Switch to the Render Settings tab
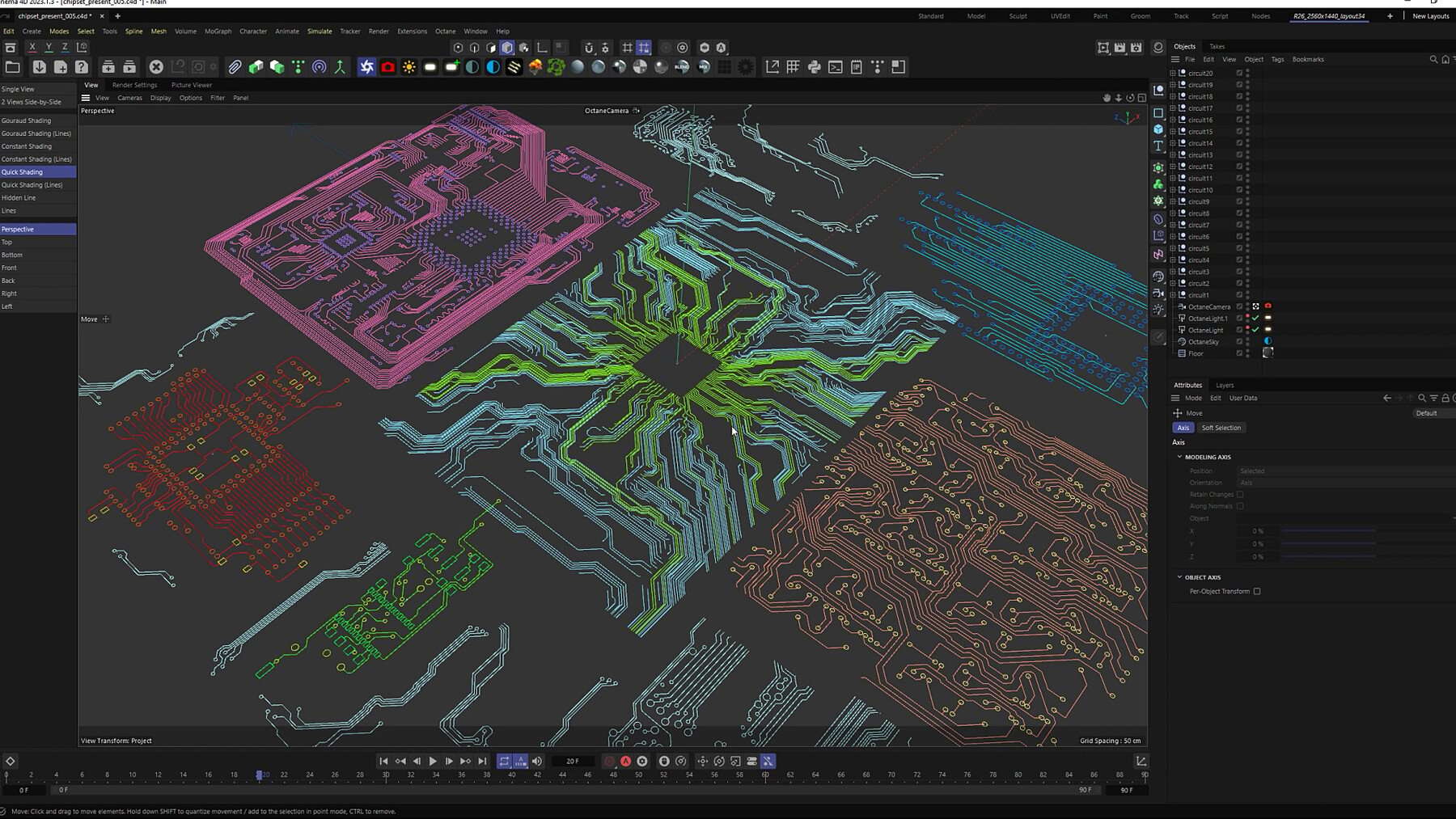Image resolution: width=1456 pixels, height=819 pixels. coord(134,85)
